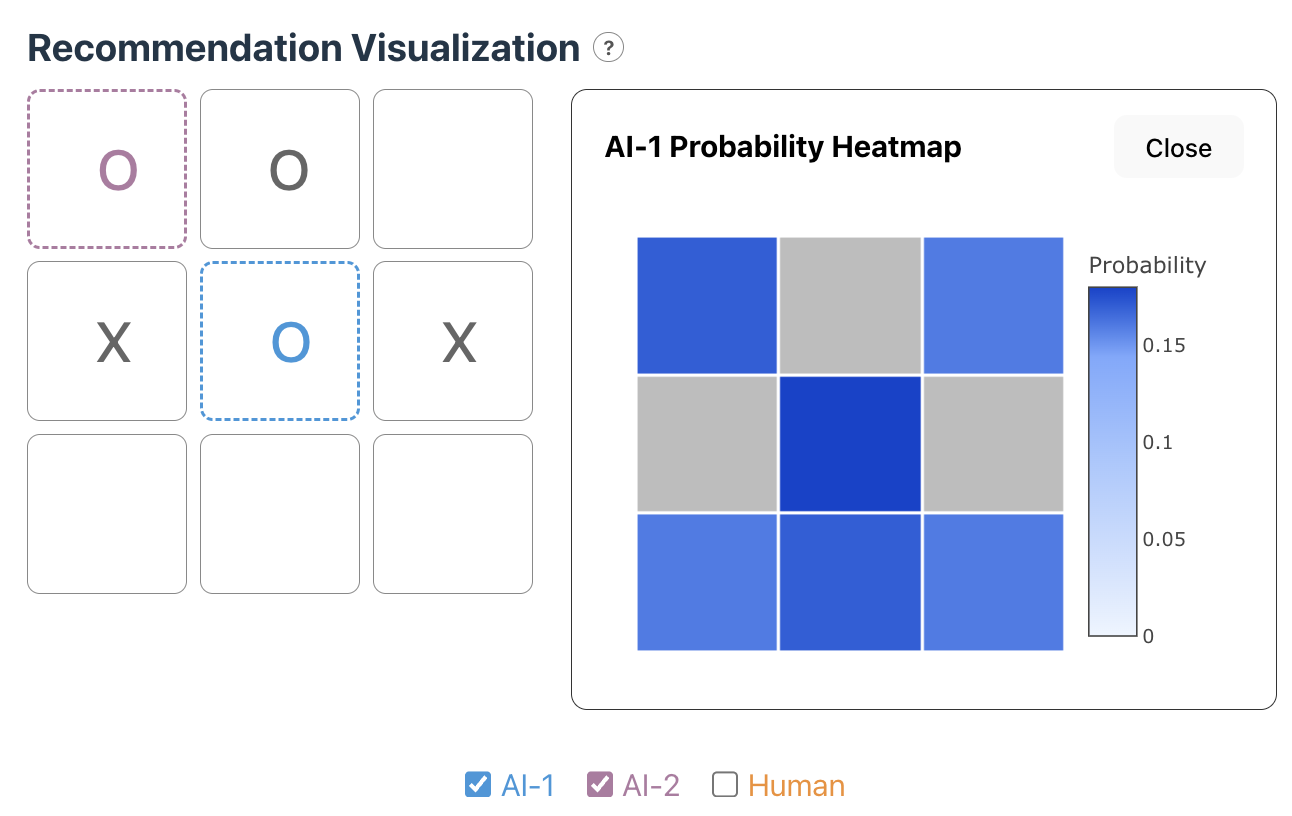Click the empty bottom-center board cell
Viewport: 1292px width, 816px height.
click(279, 513)
